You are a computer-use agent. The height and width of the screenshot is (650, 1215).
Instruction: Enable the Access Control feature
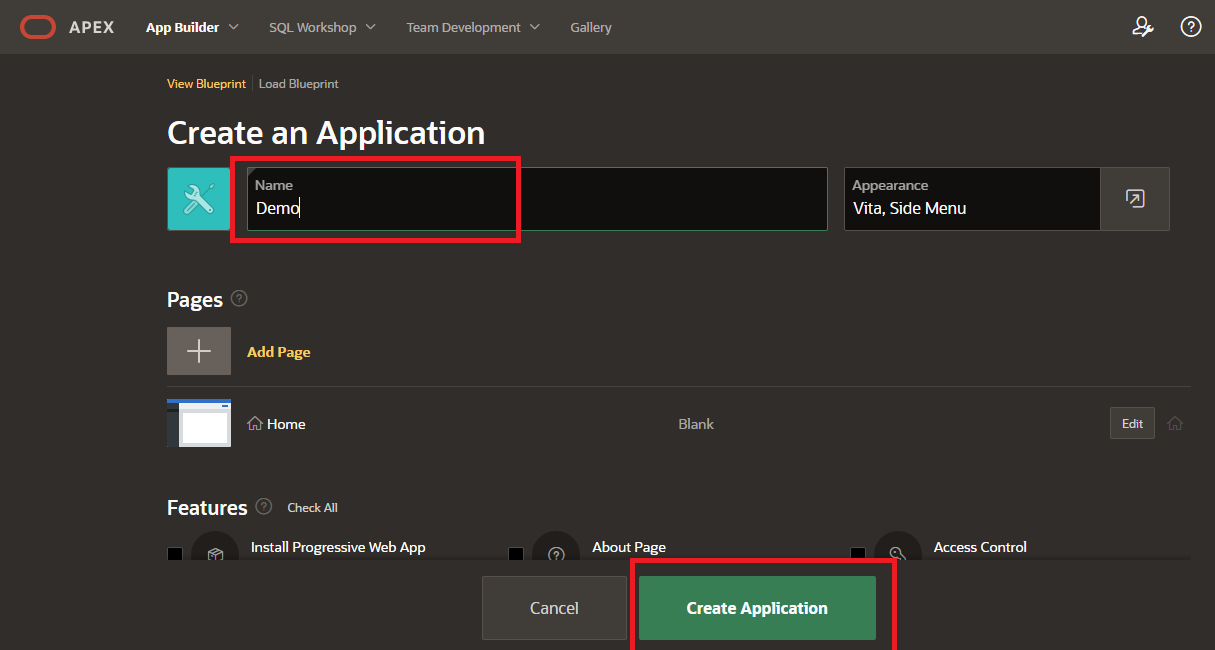[857, 551]
